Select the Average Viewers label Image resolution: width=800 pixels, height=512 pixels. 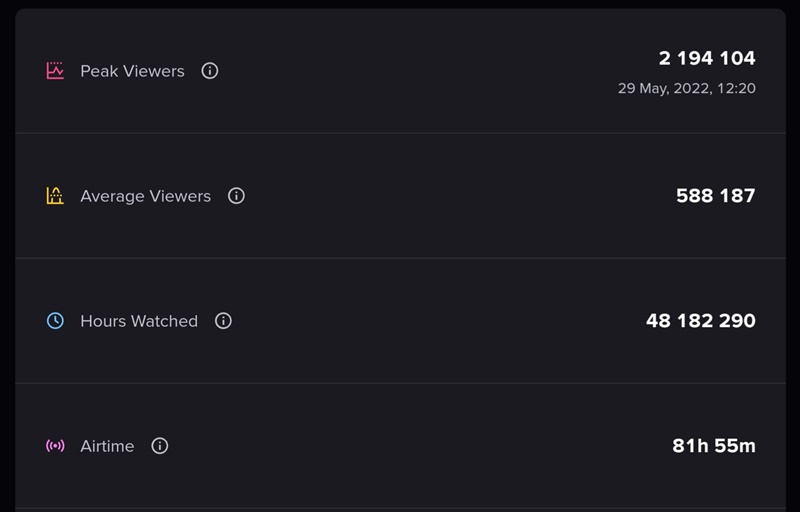click(145, 196)
